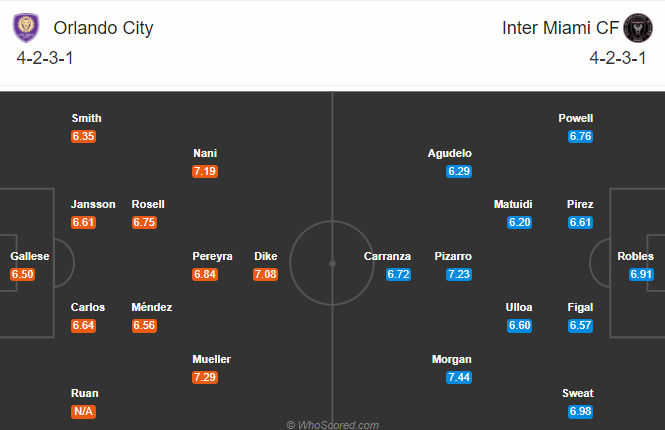The height and width of the screenshot is (430, 665).
Task: Select Morgan's 7.44 rating badge
Action: click(x=459, y=377)
